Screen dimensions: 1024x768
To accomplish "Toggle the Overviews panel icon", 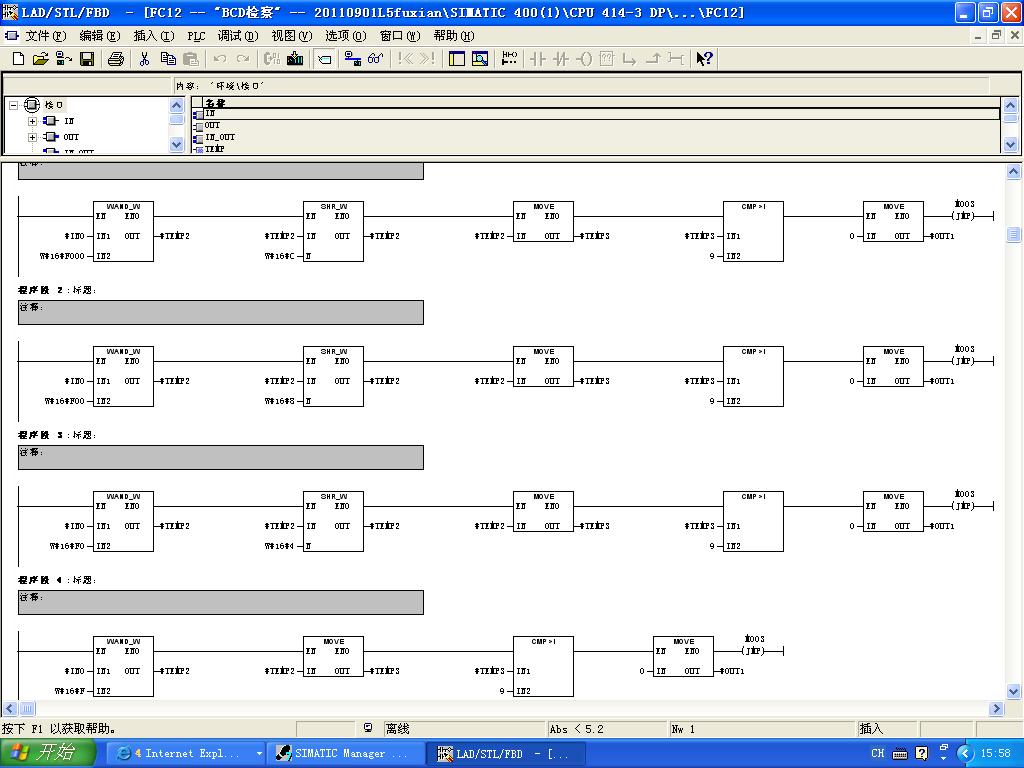I will 457,59.
